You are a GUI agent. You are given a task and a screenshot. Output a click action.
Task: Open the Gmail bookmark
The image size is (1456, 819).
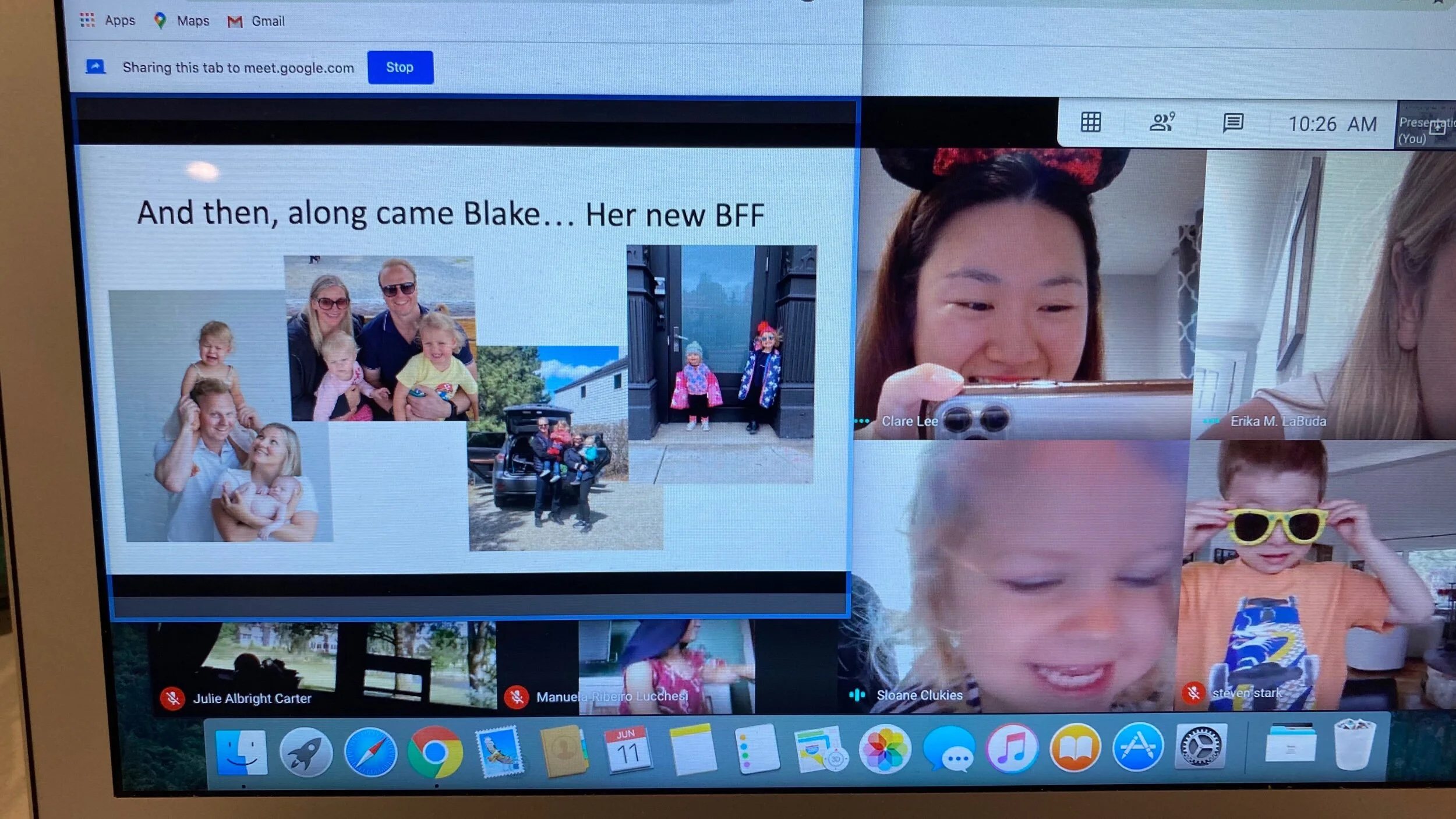pos(256,22)
